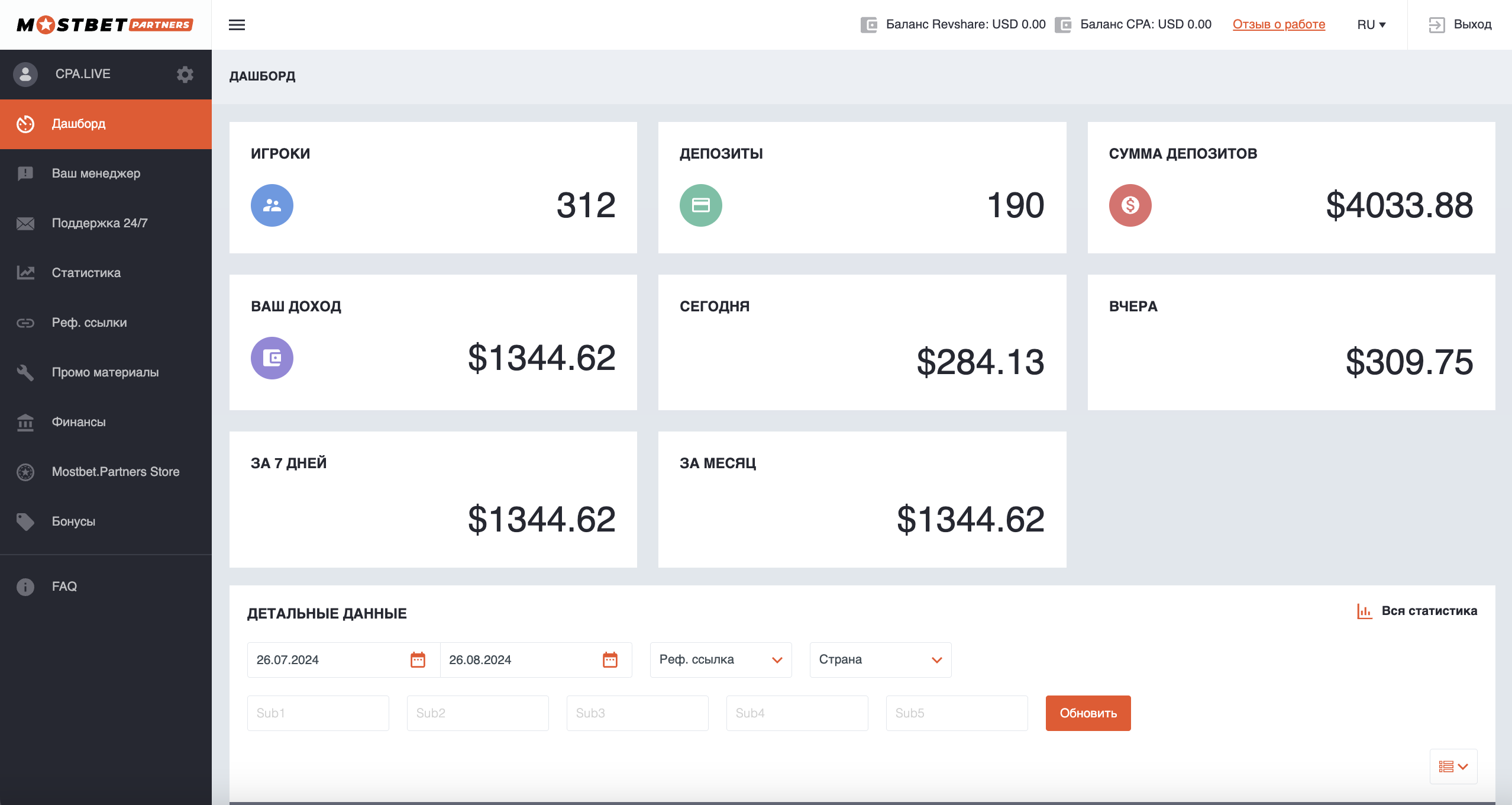Open Статистика in the sidebar

tap(86, 273)
